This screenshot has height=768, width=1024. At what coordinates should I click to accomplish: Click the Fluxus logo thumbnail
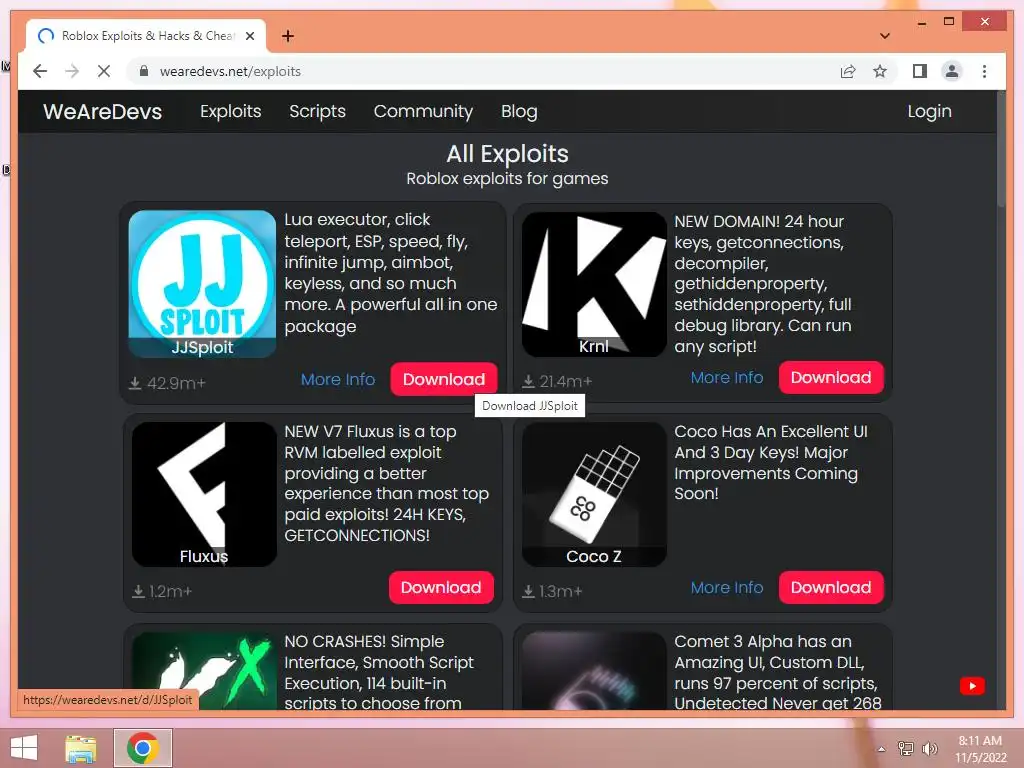pyautogui.click(x=204, y=494)
